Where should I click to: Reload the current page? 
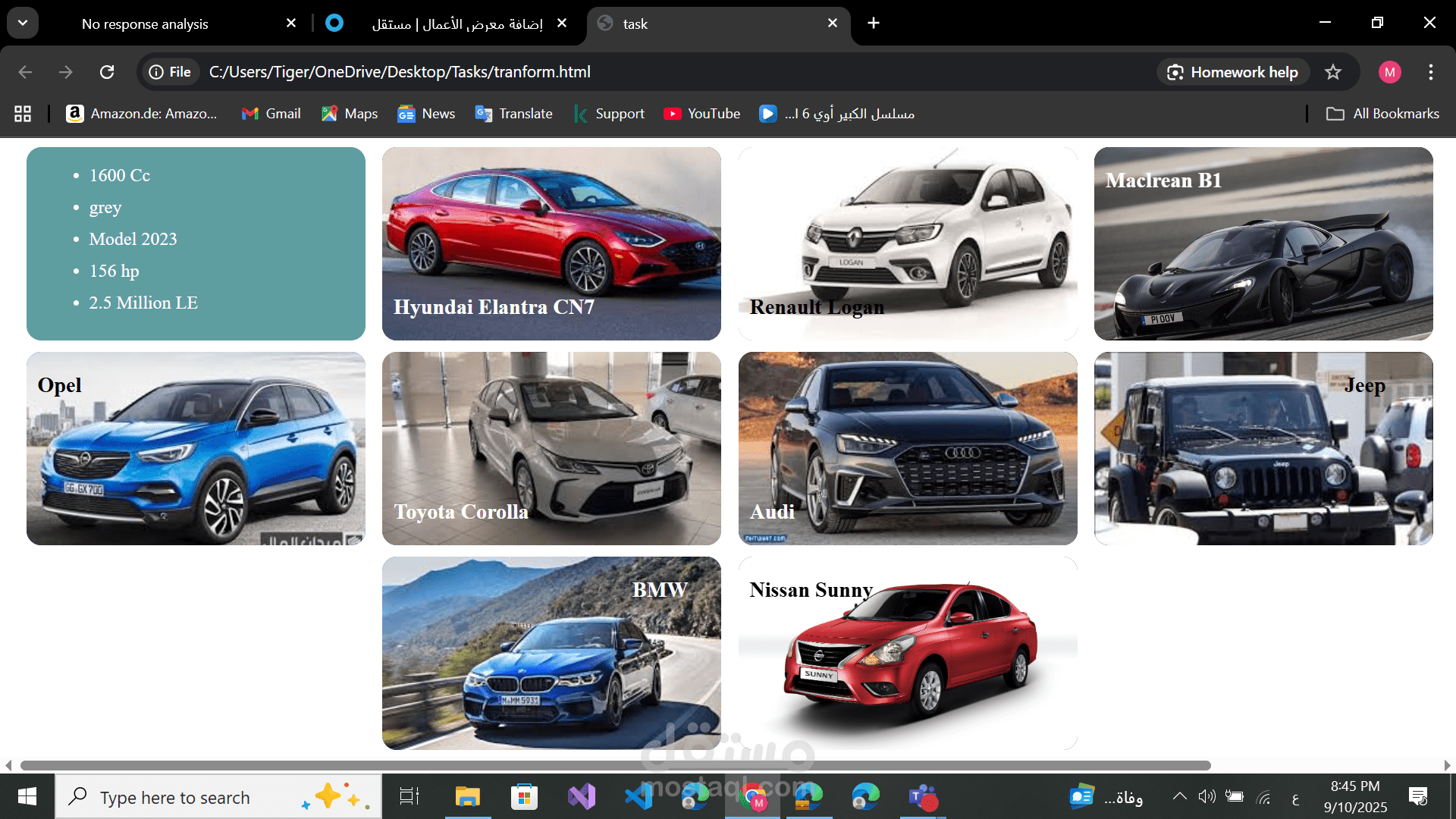click(x=107, y=72)
